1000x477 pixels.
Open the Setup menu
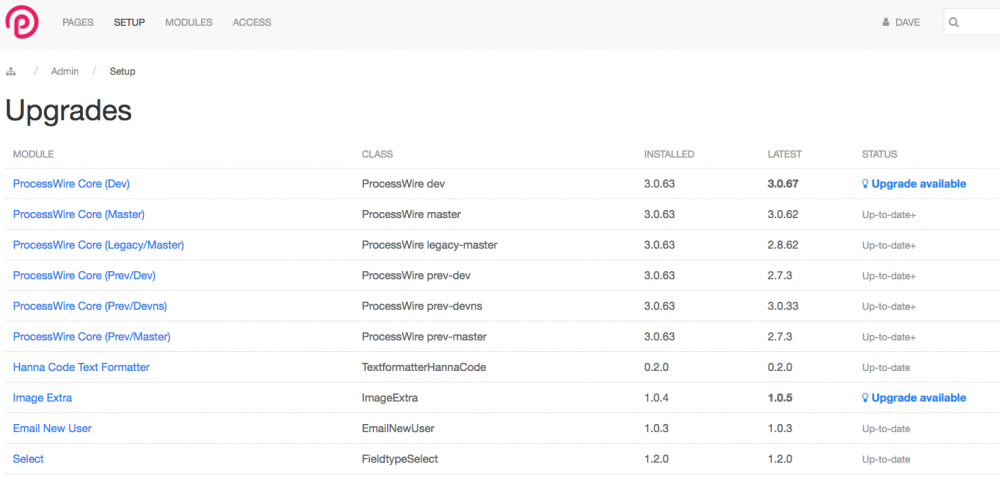129,22
